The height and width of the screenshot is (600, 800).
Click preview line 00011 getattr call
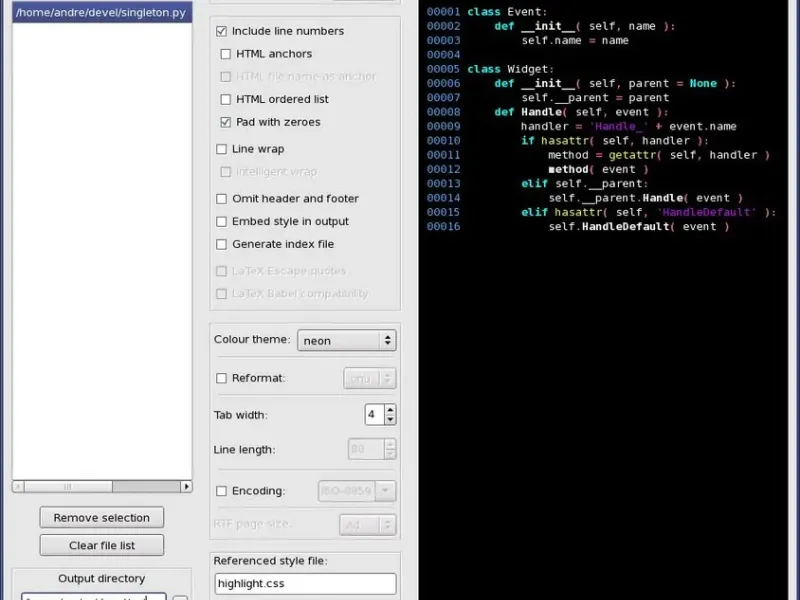point(598,155)
